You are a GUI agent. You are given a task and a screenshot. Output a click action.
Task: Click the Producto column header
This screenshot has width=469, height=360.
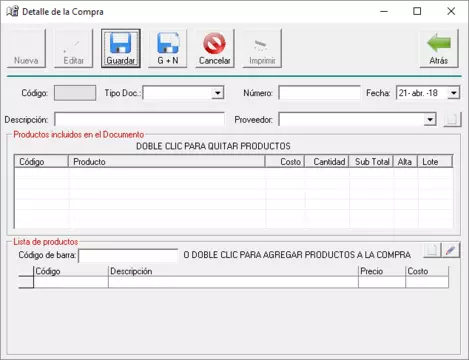point(167,162)
